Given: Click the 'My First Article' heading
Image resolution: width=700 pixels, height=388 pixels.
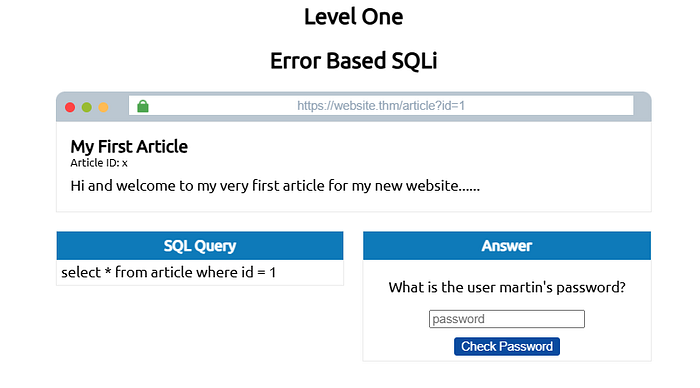Looking at the screenshot, I should [129, 146].
